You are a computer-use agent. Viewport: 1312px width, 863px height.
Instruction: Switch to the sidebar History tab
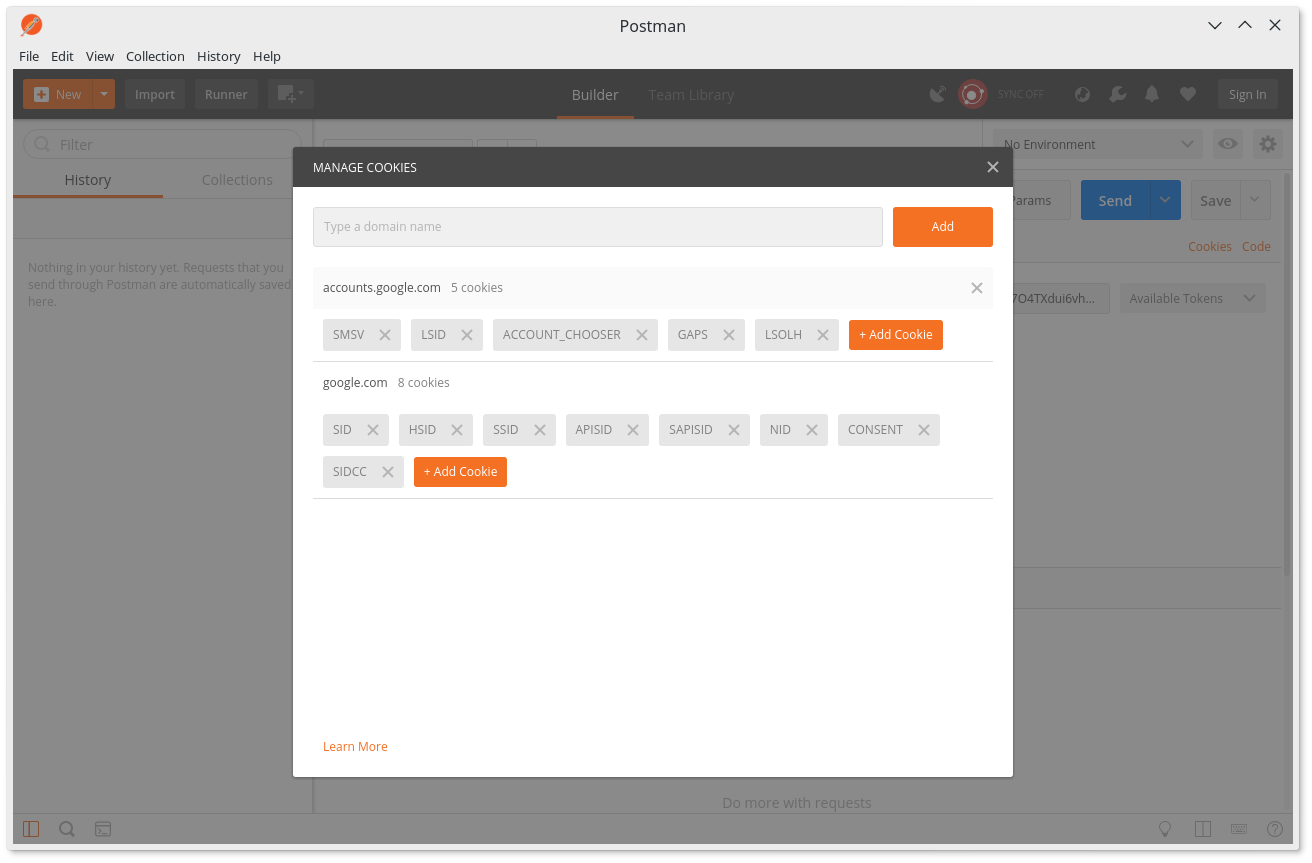[88, 180]
